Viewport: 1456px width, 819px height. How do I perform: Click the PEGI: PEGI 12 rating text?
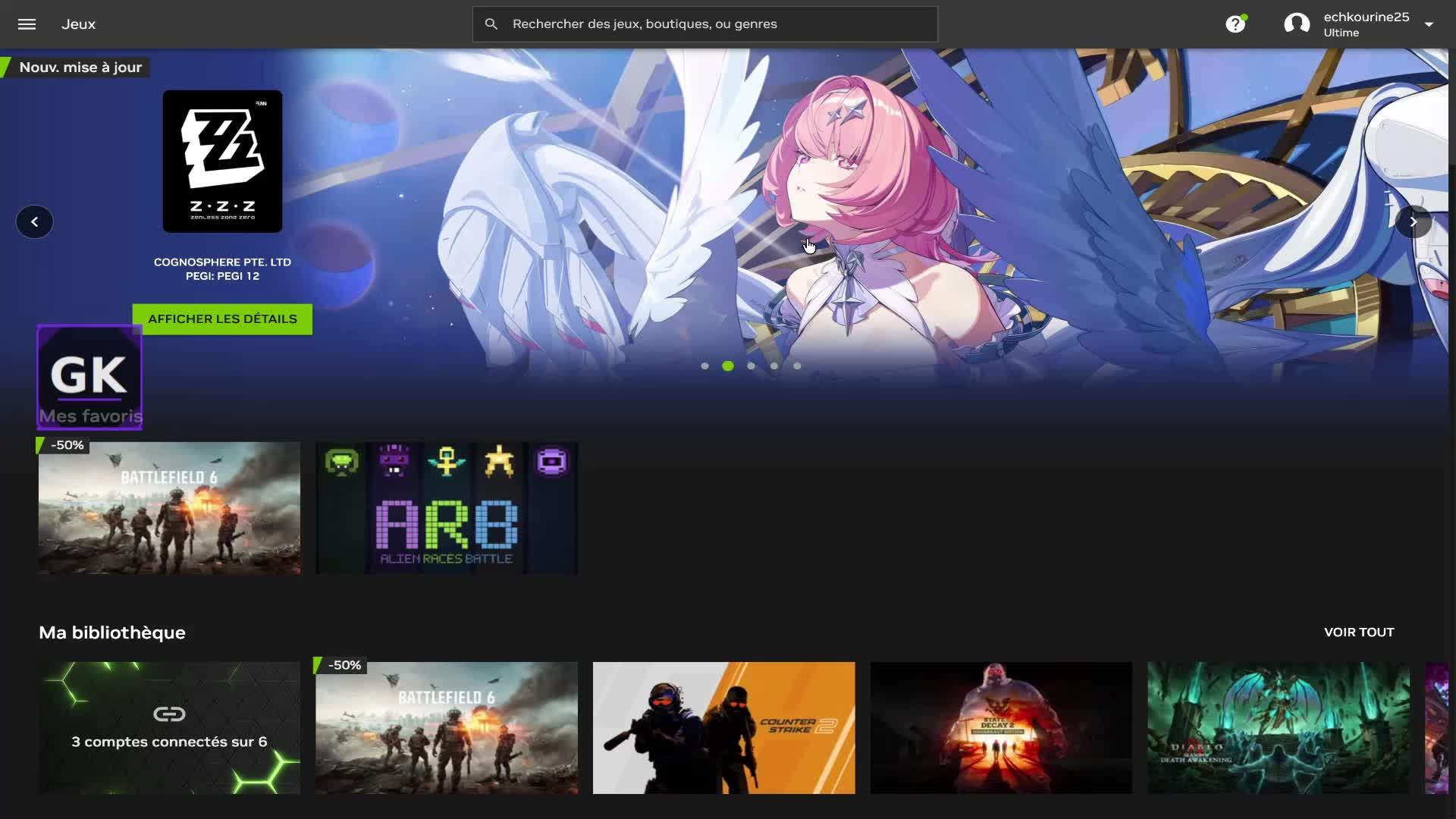(222, 276)
